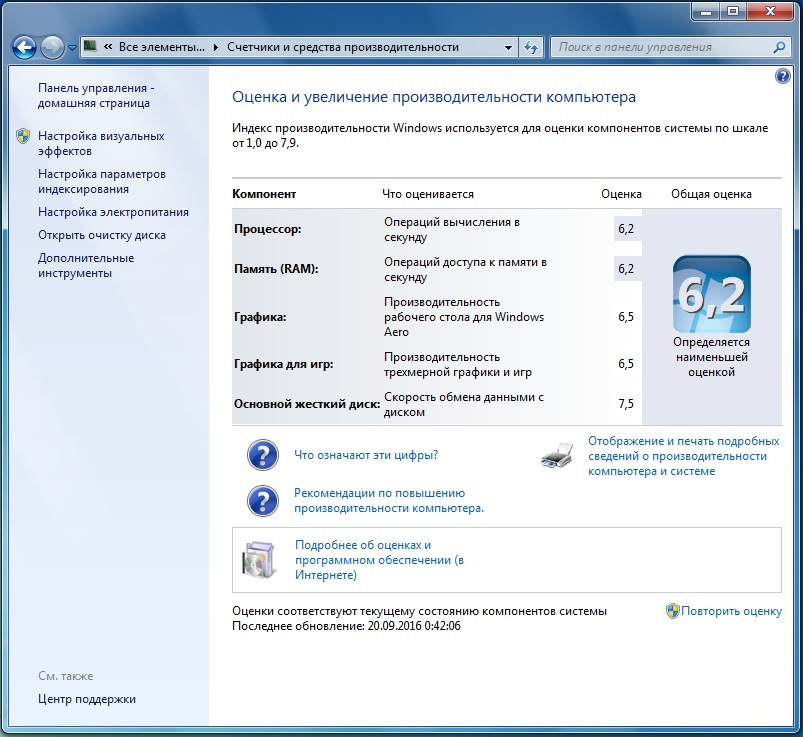
Task: Click the 'Что оценивается' column header
Action: click(428, 194)
